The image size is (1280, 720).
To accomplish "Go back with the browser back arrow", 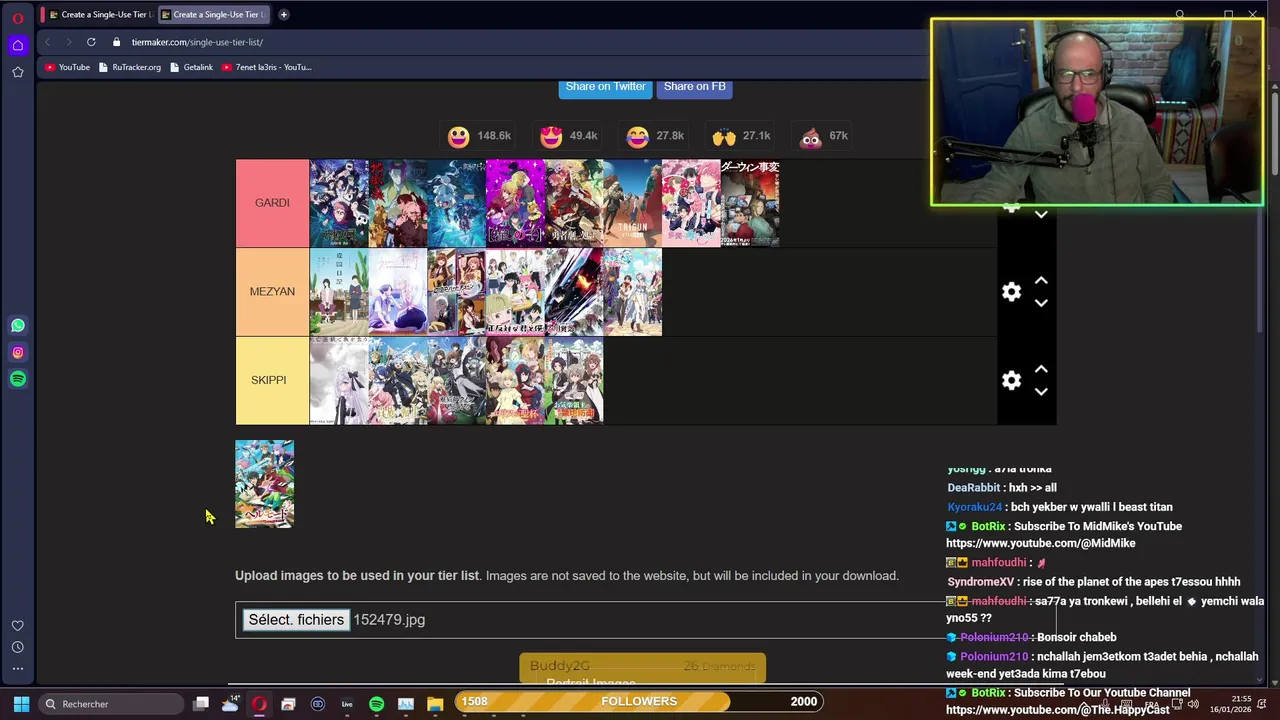I will click(47, 42).
